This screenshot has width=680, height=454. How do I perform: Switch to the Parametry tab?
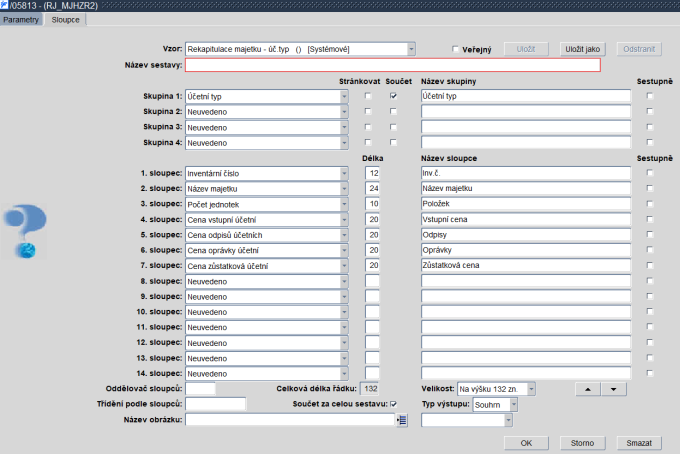click(21, 19)
